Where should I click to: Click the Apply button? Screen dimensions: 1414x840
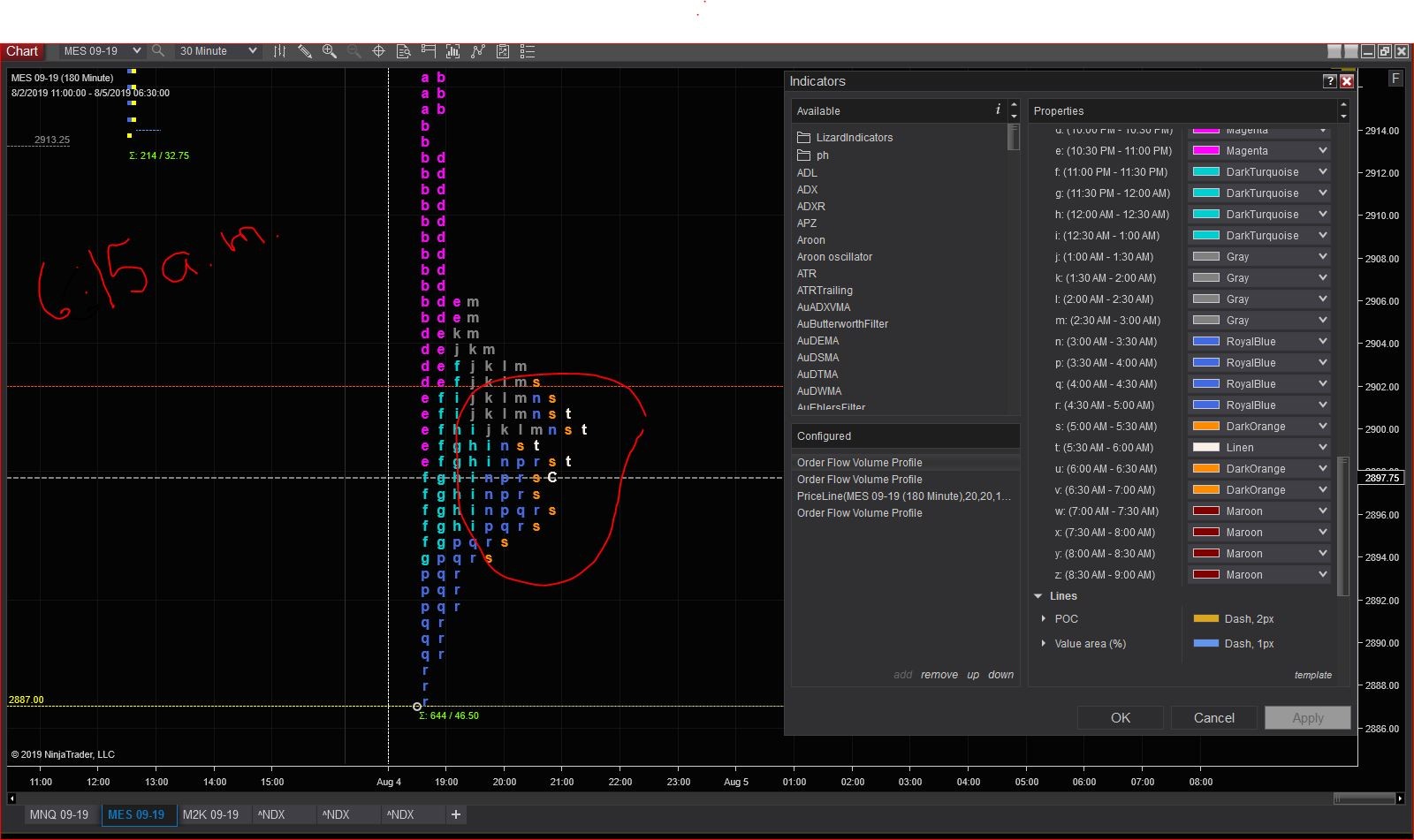[1308, 718]
